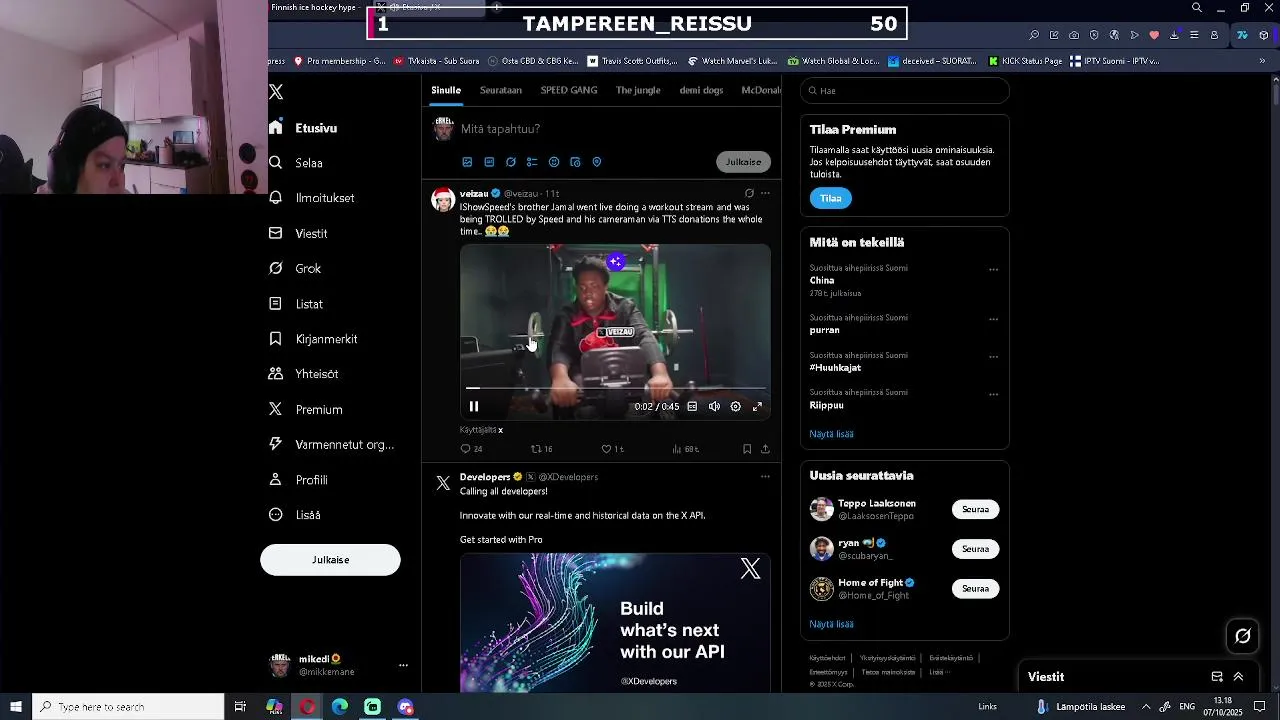The width and height of the screenshot is (1280, 720).
Task: Open Grok in sidebar
Action: (295, 268)
